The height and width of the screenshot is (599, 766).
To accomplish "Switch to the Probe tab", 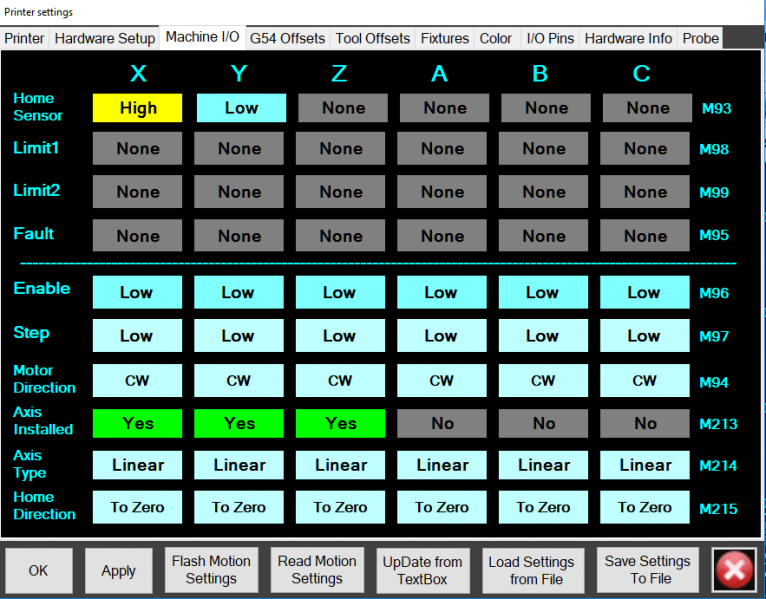I will pos(700,38).
